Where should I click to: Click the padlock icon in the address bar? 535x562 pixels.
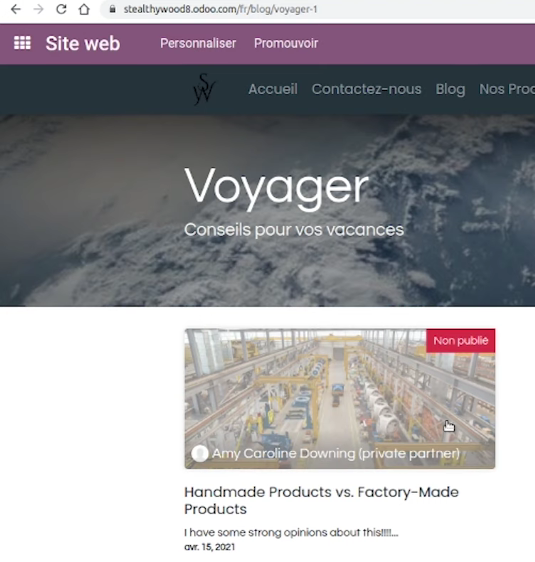pos(113,9)
